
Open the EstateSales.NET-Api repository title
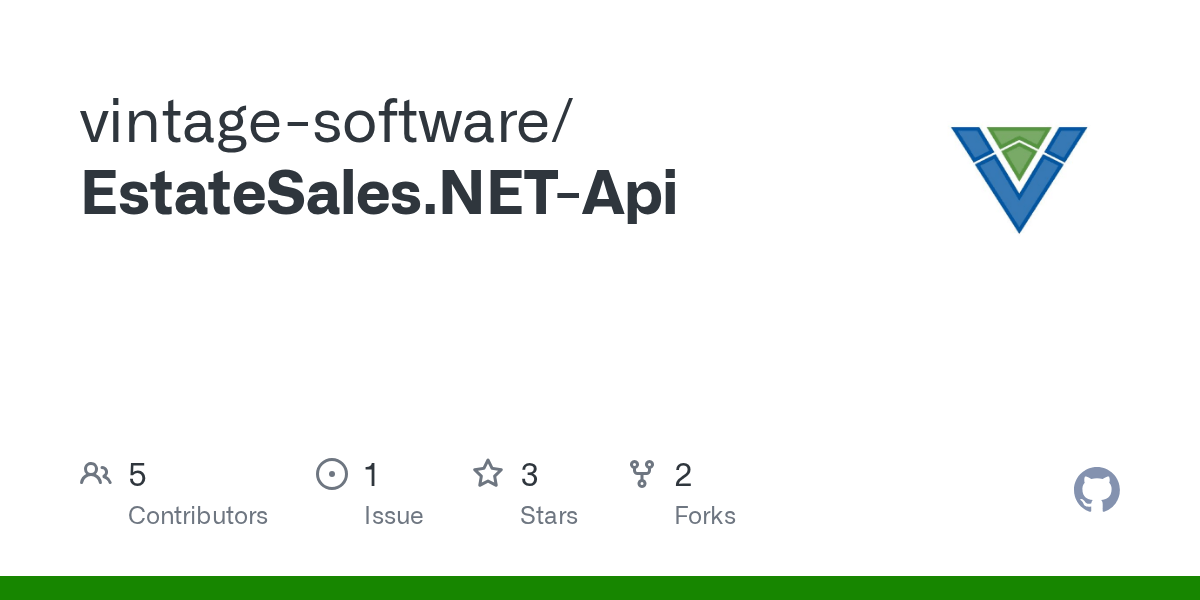point(379,193)
